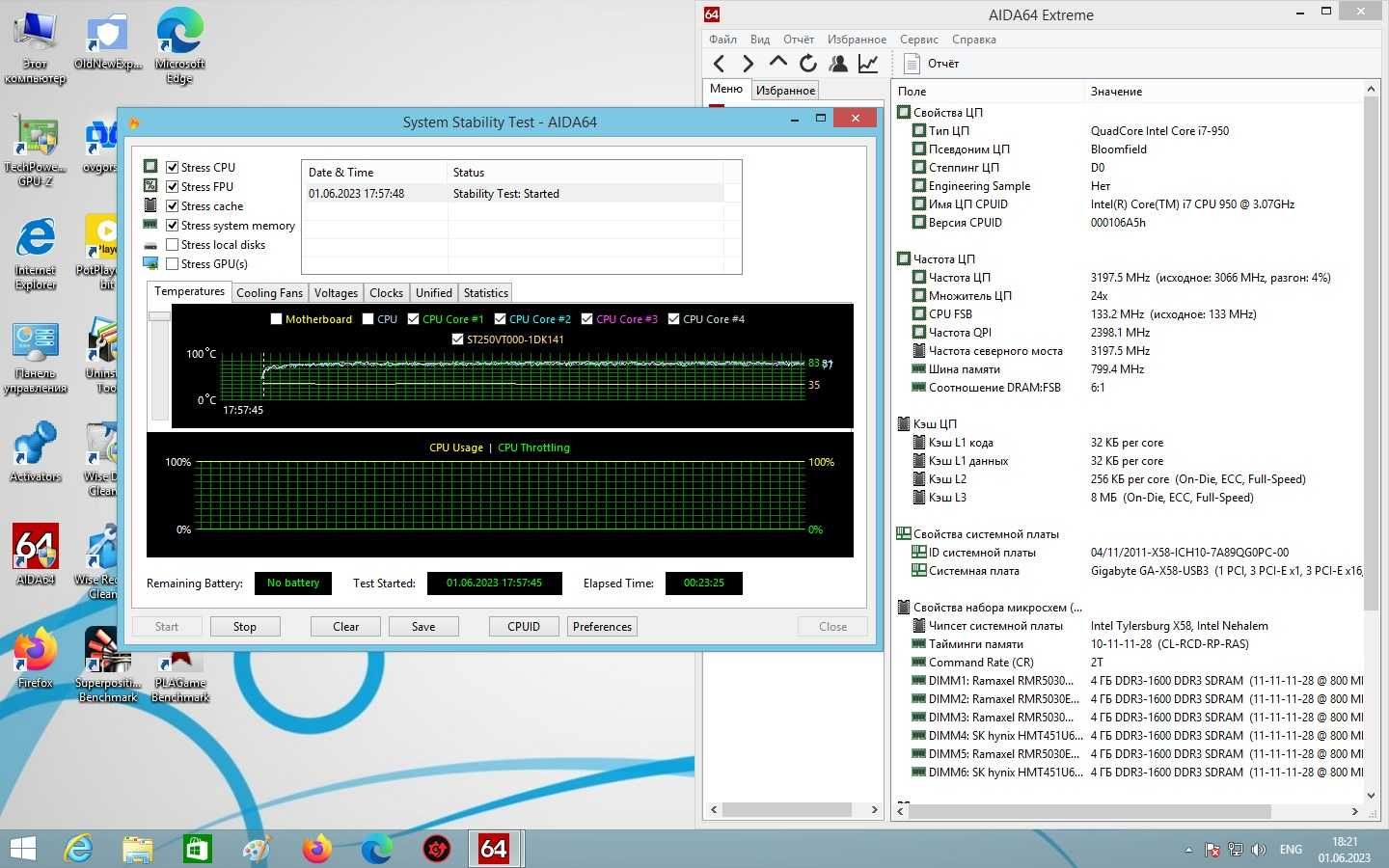Stop the stability test
The image size is (1389, 868).
tap(245, 626)
